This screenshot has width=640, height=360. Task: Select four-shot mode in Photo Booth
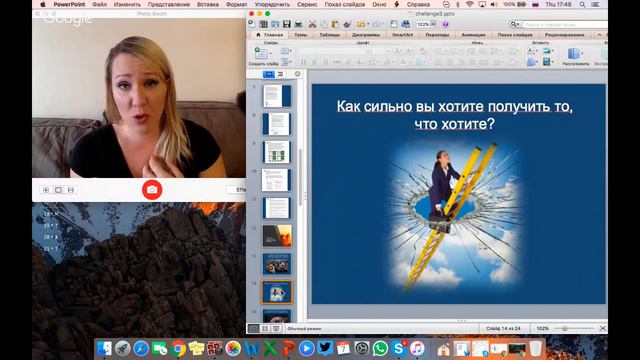coord(46,190)
